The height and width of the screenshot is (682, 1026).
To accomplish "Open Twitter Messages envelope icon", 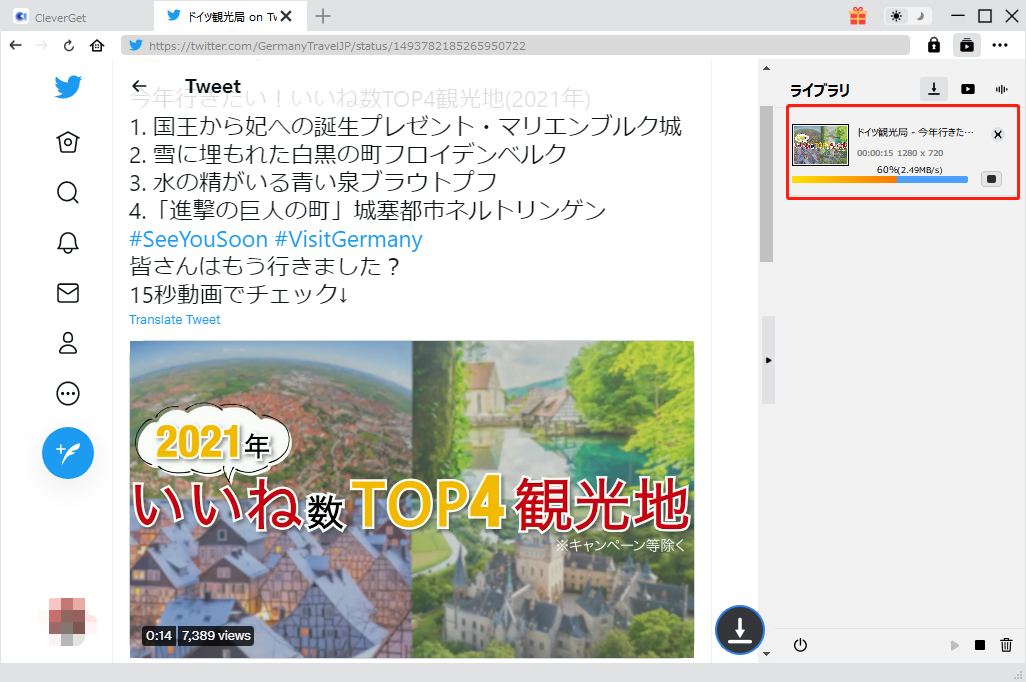I will 67,293.
